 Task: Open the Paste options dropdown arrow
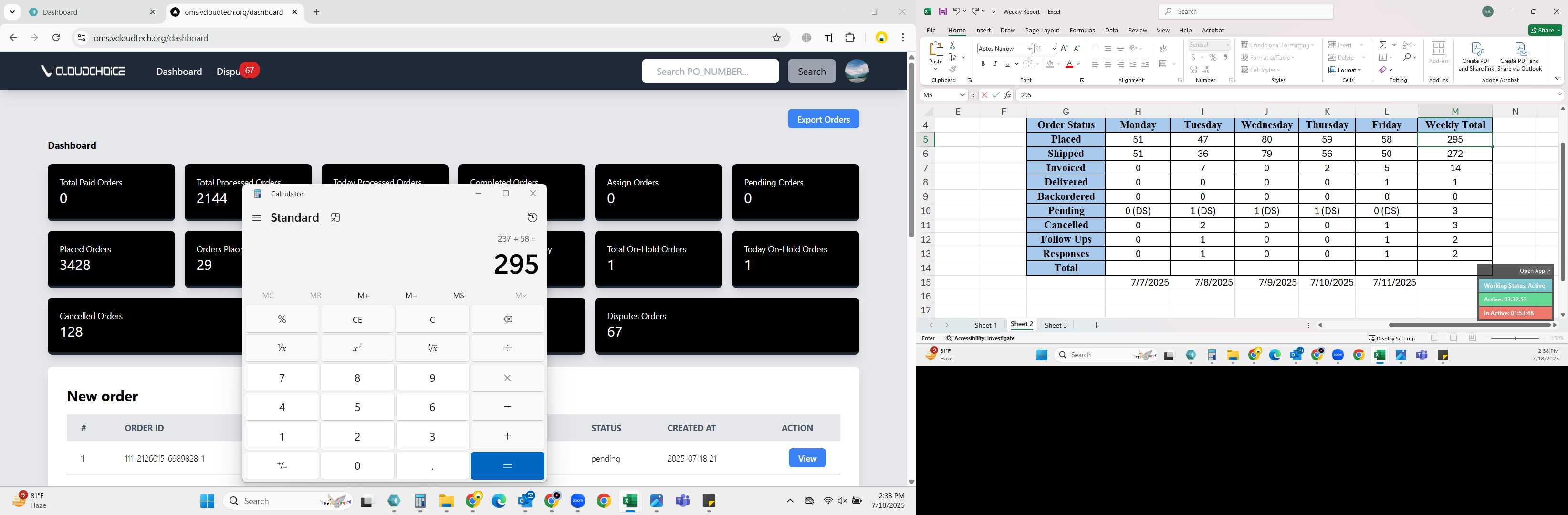coord(936,69)
